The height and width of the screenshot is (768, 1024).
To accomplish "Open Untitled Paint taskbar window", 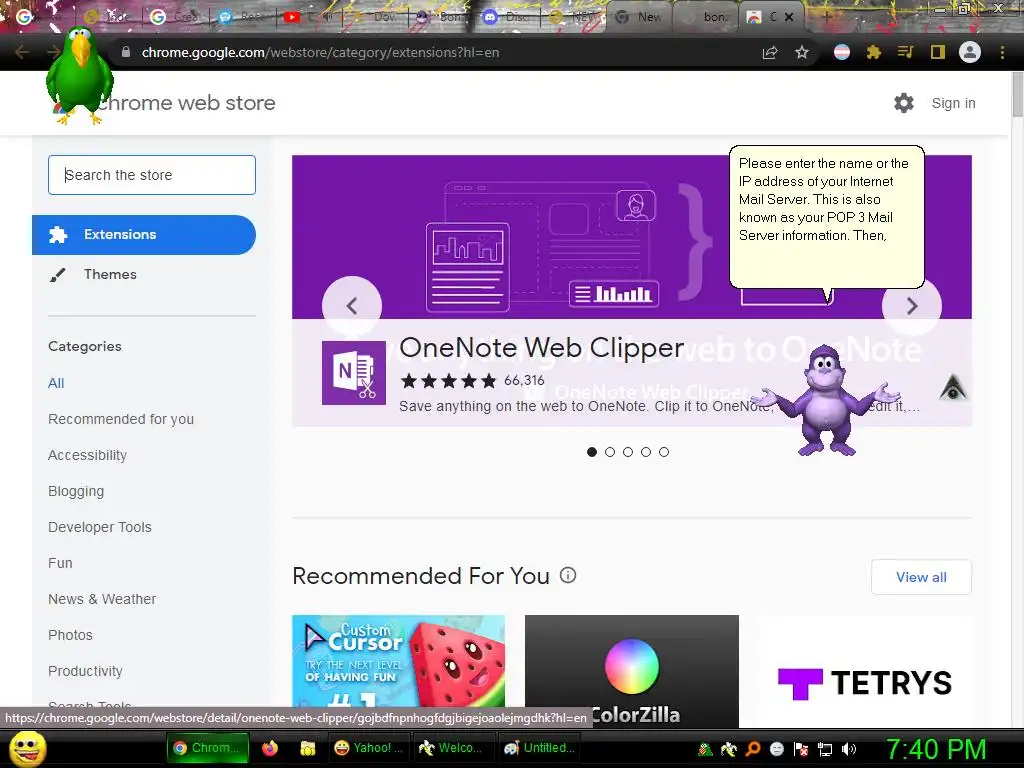I will (x=540, y=748).
